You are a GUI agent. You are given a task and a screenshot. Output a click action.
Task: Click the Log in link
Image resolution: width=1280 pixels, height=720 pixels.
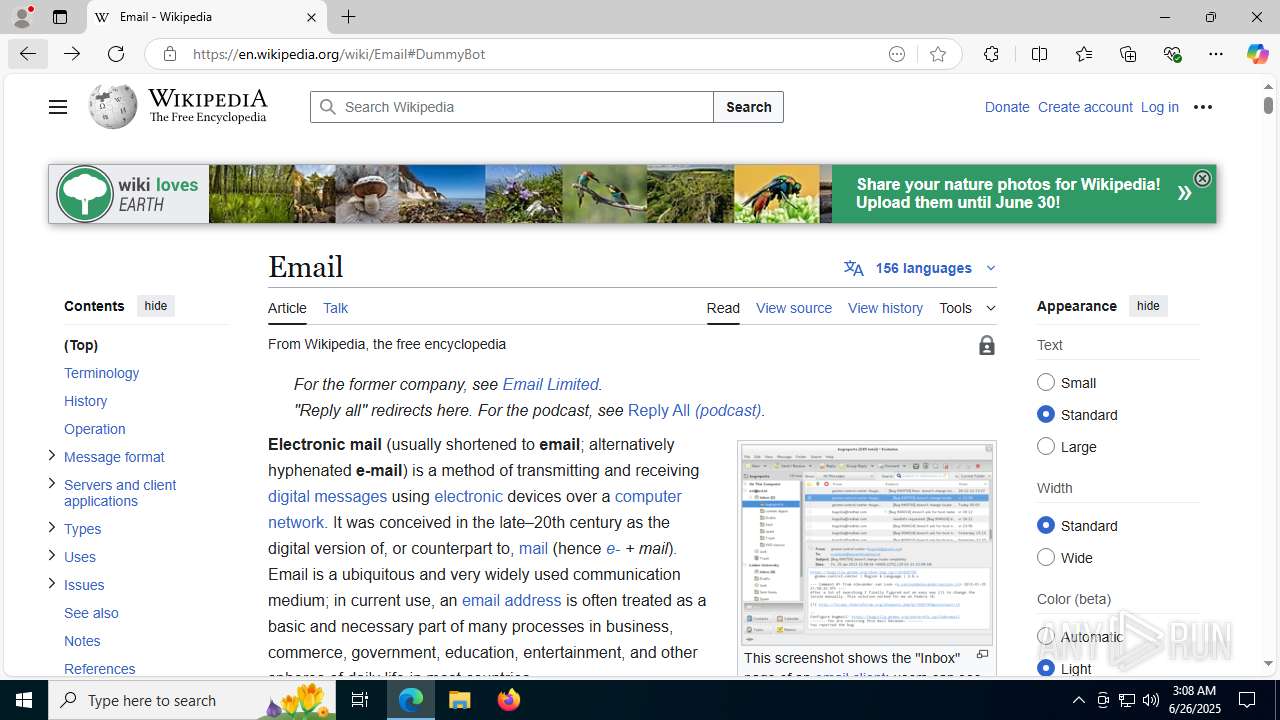pos(1159,107)
